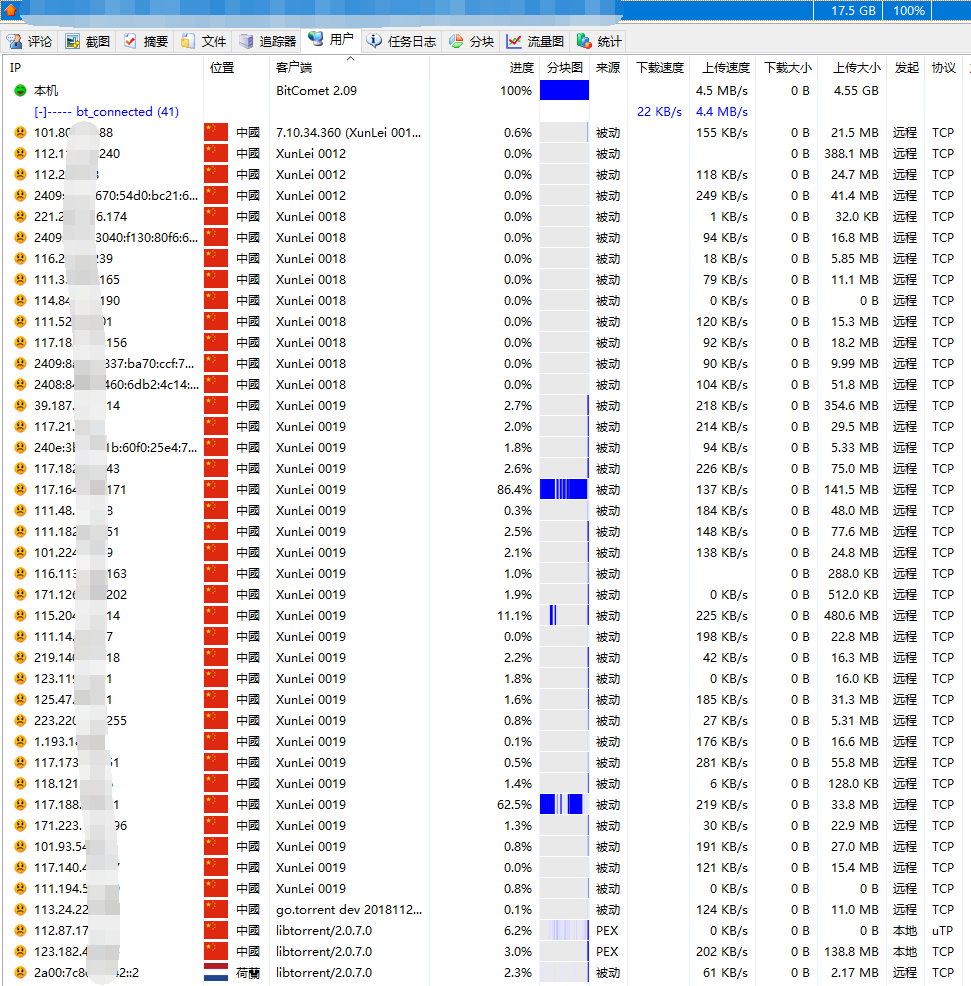Viewport: 971px width, 986px height.
Task: Click the Netherlands flag in the last row
Action: click(216, 973)
